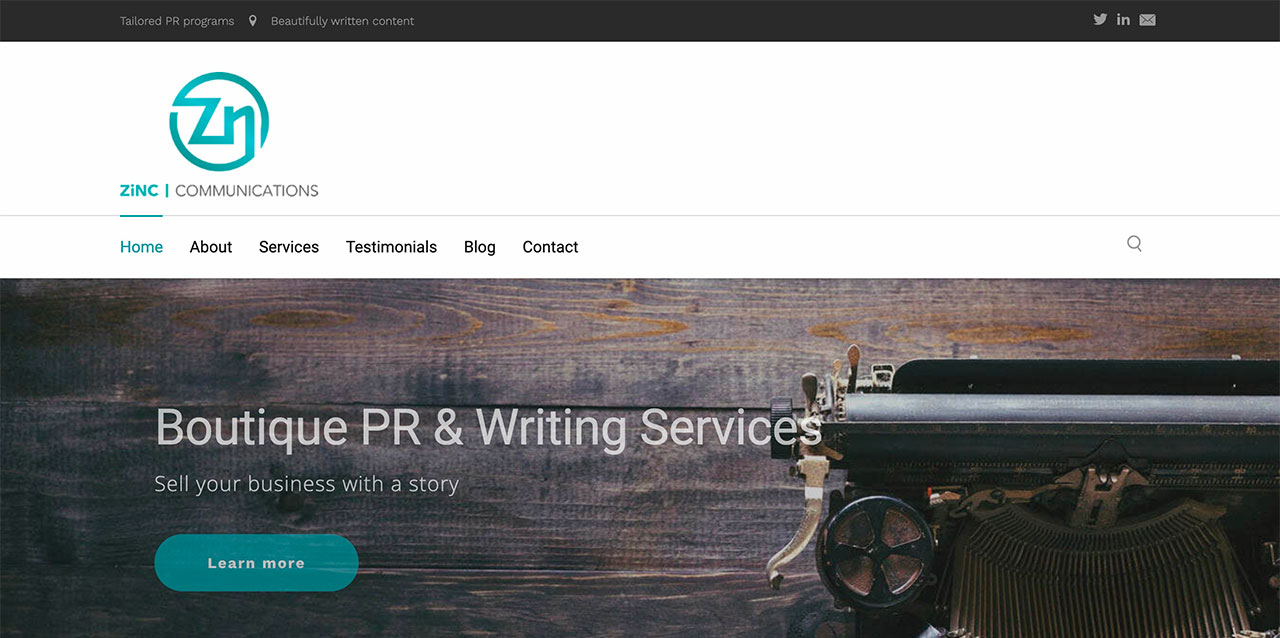Click the circular Zn logo

pyautogui.click(x=219, y=121)
